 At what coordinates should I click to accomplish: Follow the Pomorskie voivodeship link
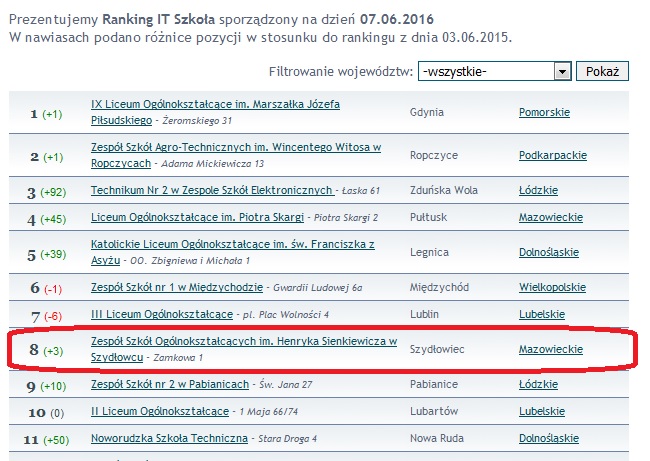544,112
